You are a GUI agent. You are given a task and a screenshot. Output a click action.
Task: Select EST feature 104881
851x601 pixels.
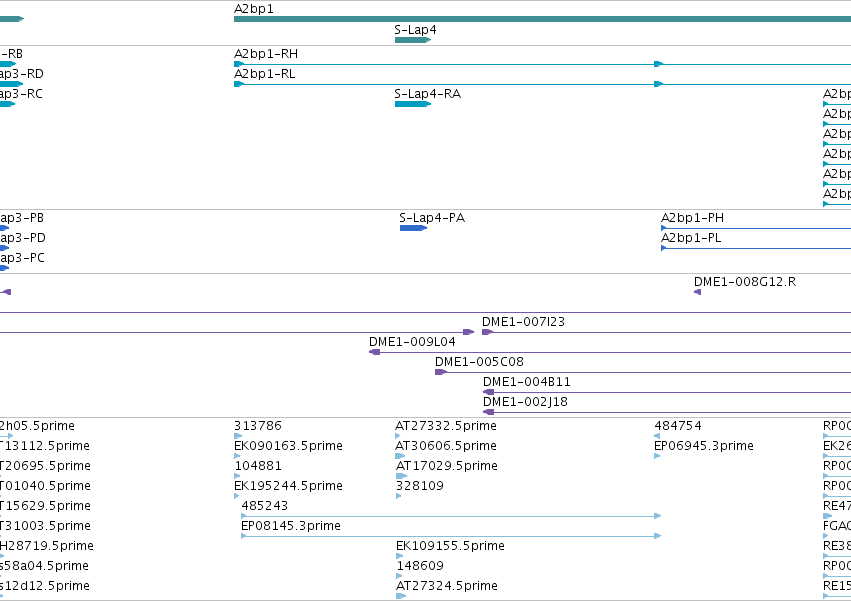pos(258,466)
